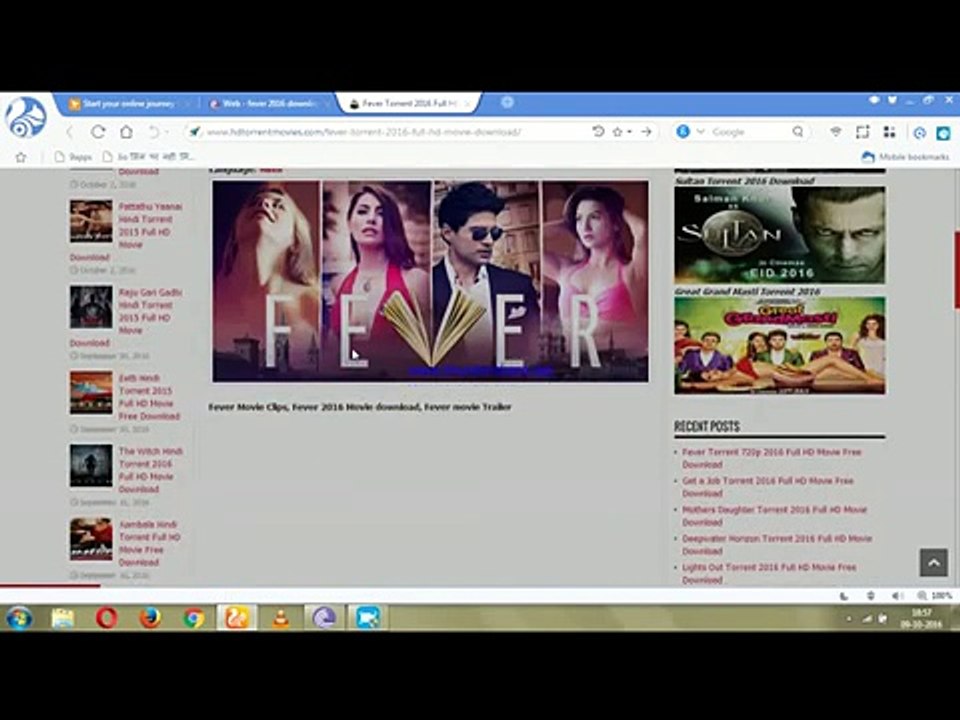Click the bookmarks bar star icon

(21, 157)
